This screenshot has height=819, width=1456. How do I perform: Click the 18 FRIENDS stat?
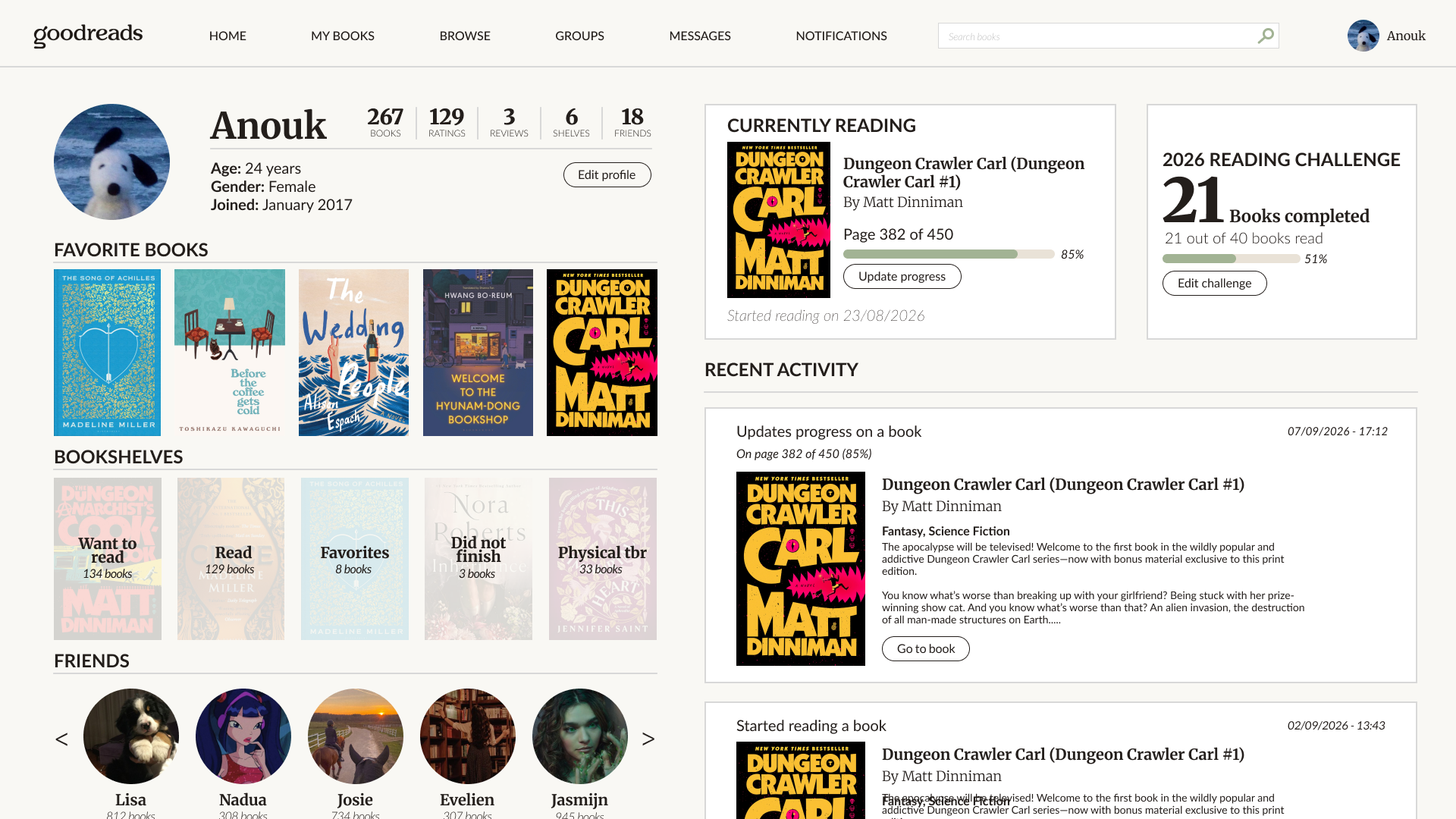pos(632,122)
